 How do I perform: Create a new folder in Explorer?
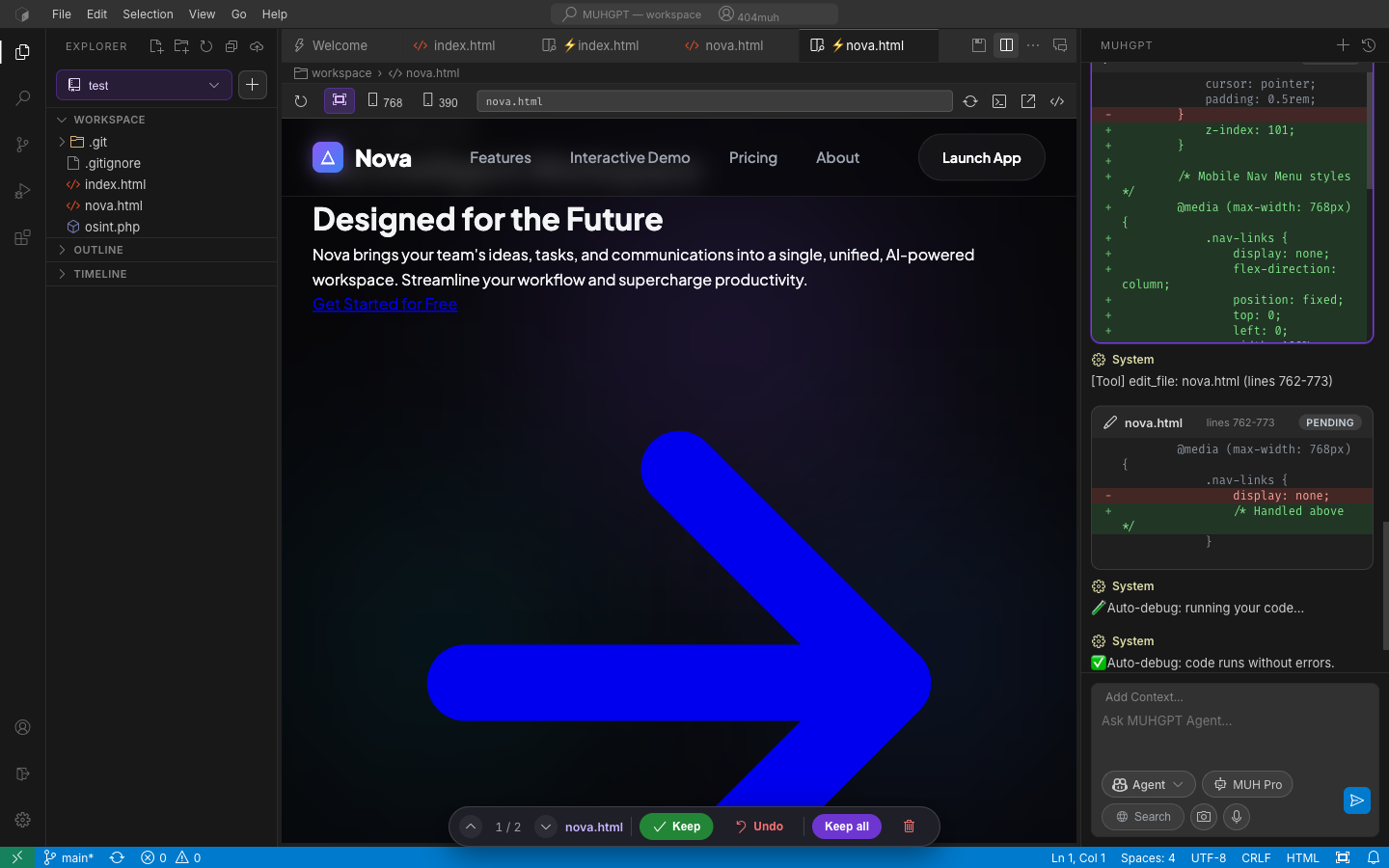181,46
